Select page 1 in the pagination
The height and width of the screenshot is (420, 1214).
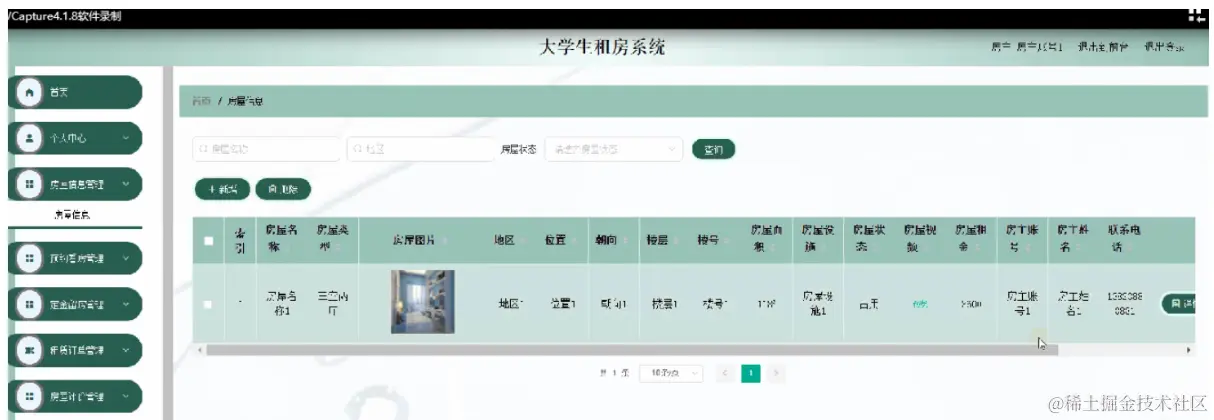[750, 373]
